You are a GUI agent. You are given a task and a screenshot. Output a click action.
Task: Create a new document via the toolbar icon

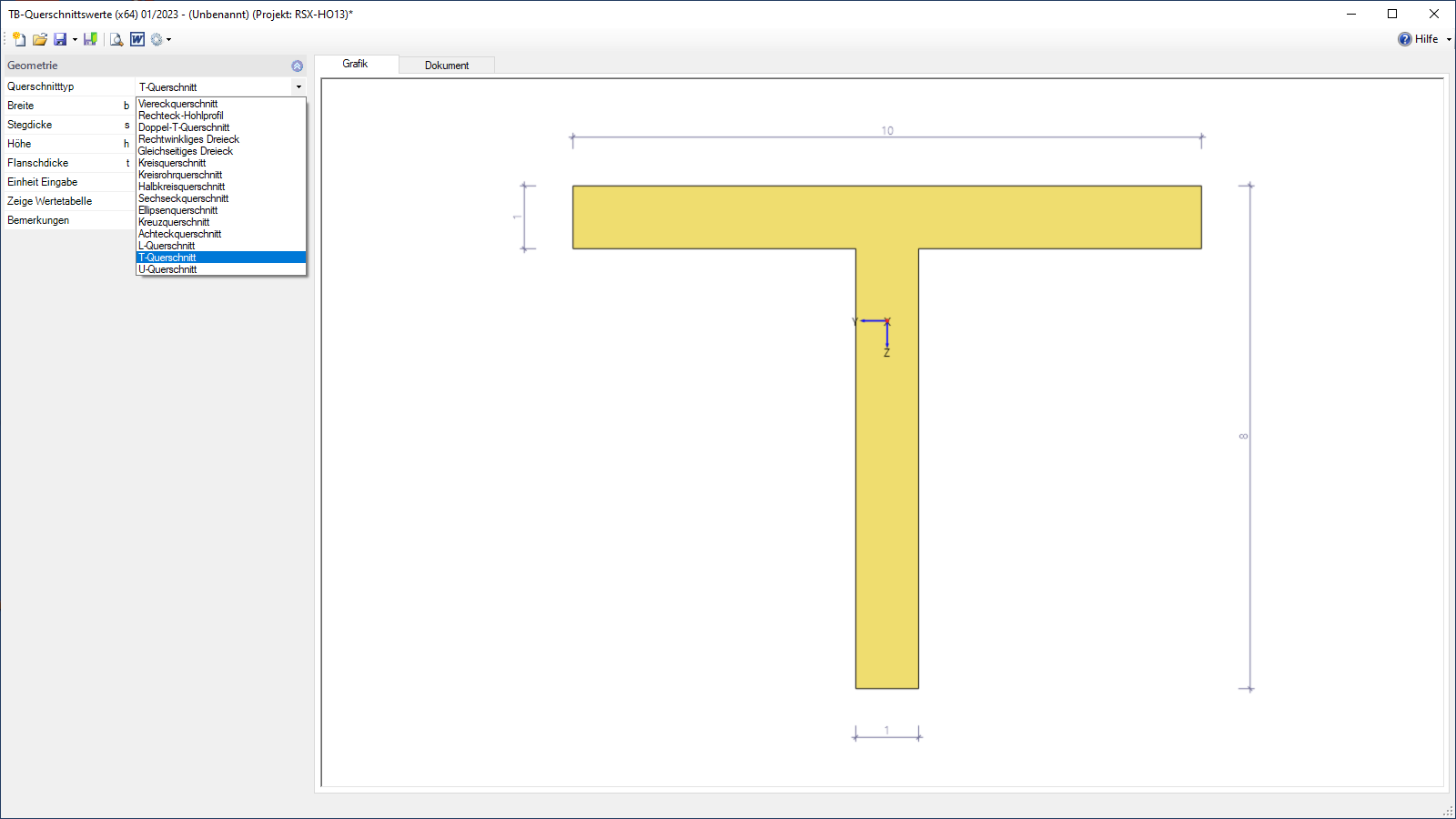(x=19, y=39)
